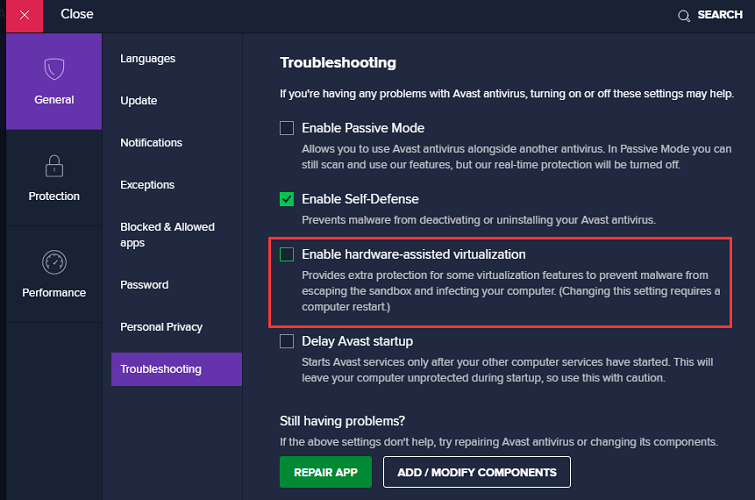Select Blocked & Allowed apps
The height and width of the screenshot is (500, 755).
[168, 235]
